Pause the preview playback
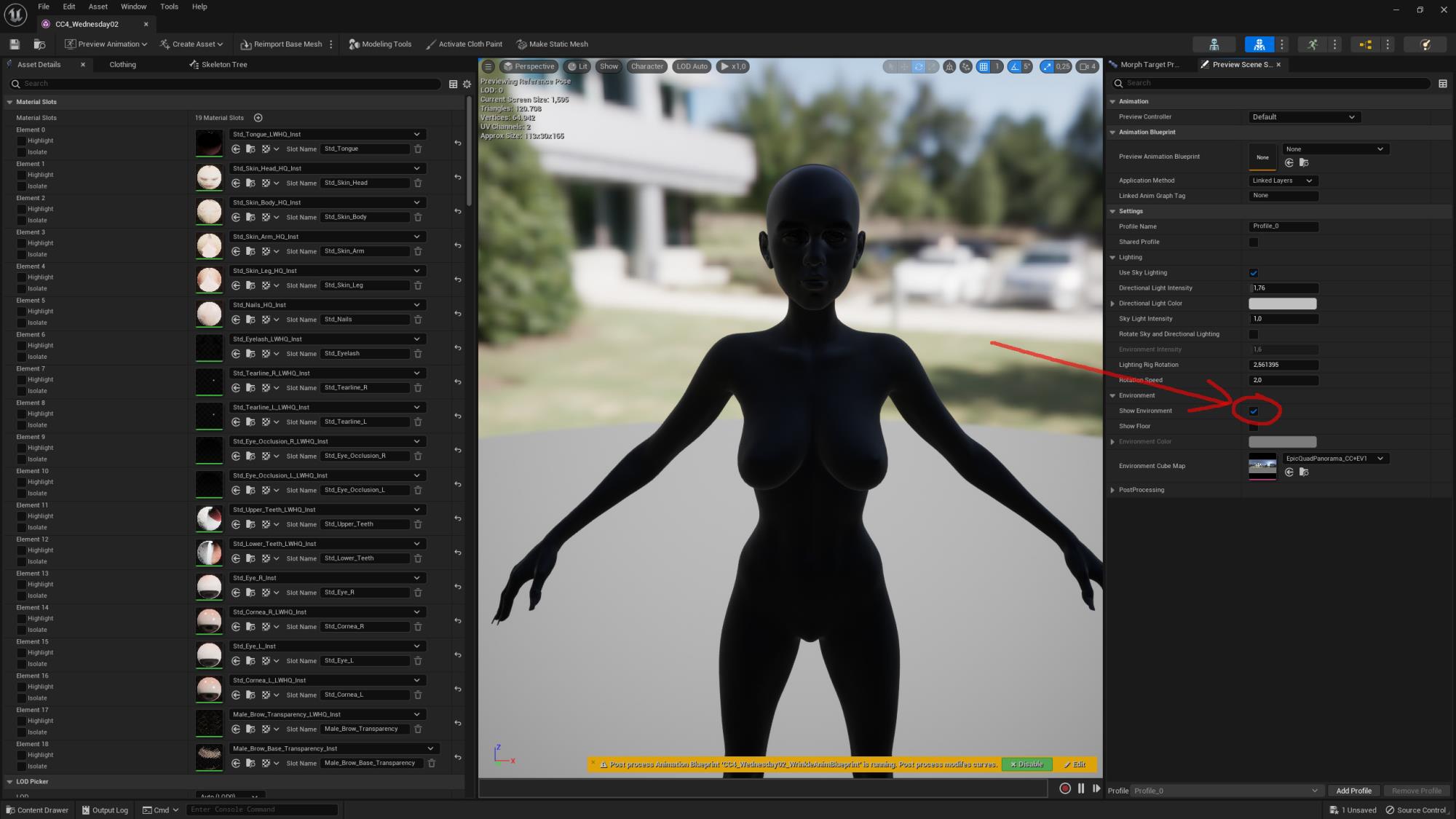Viewport: 1456px width, 819px height. click(x=1081, y=788)
